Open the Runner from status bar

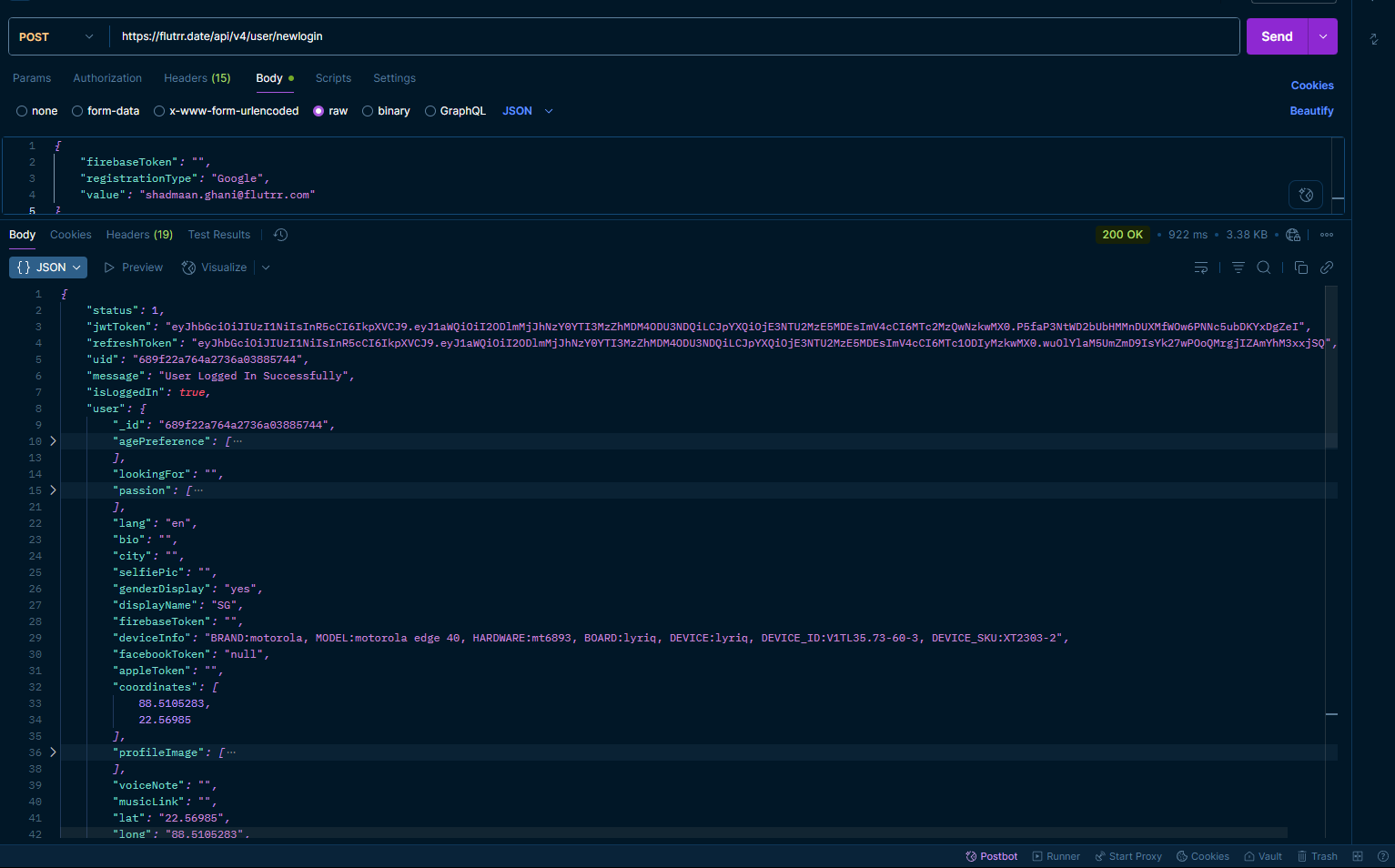click(x=1056, y=856)
